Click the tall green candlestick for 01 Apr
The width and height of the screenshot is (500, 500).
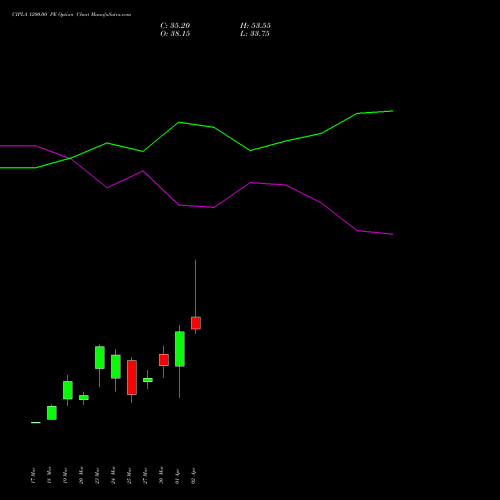click(180, 349)
